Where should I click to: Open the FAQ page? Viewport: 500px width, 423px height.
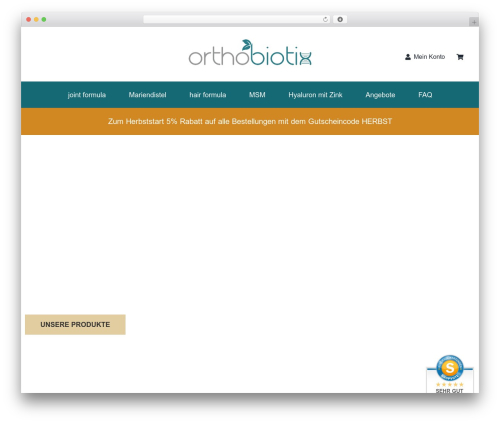[x=425, y=95]
